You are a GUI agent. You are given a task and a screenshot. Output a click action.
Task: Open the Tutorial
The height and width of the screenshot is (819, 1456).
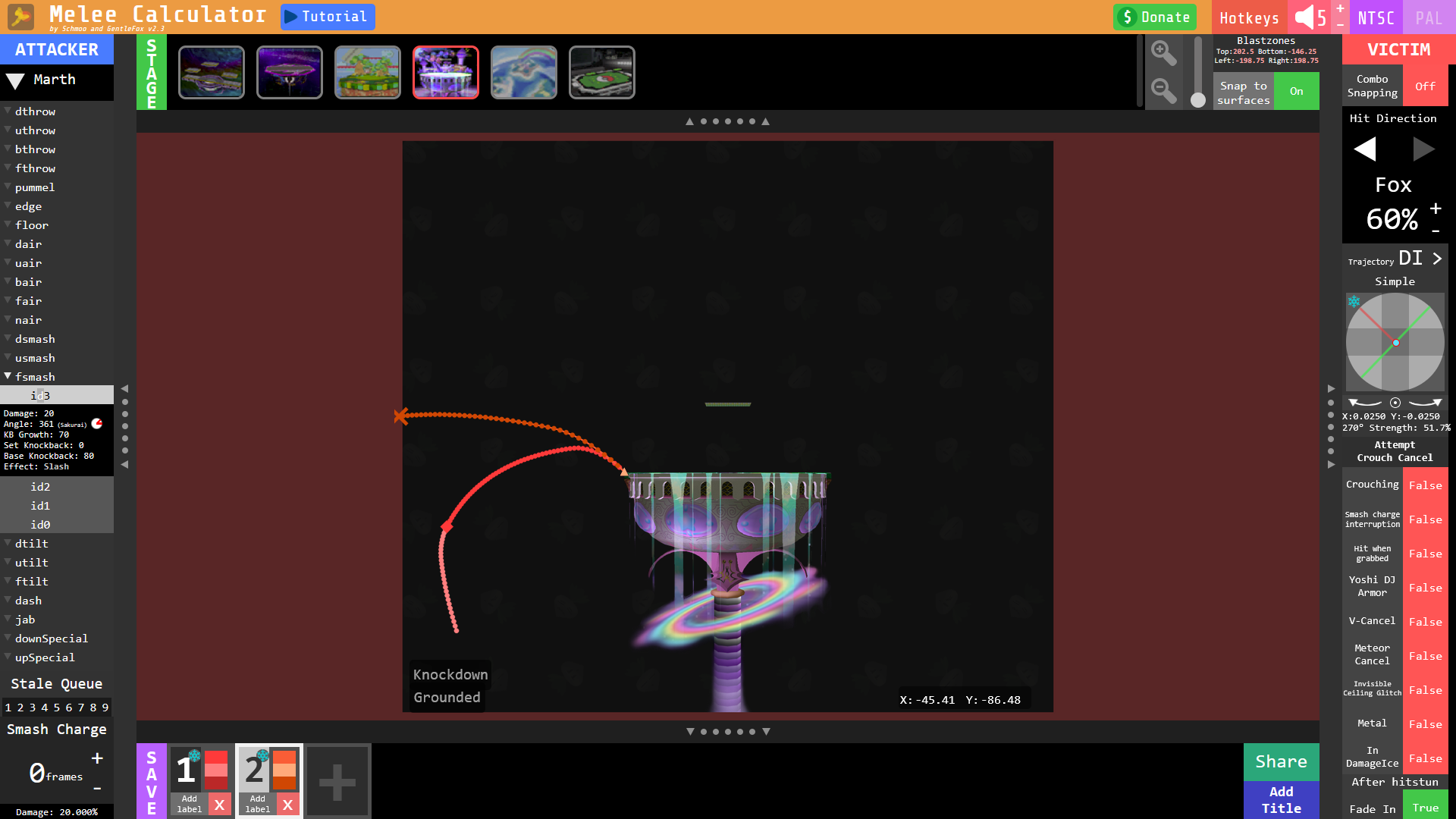(328, 17)
